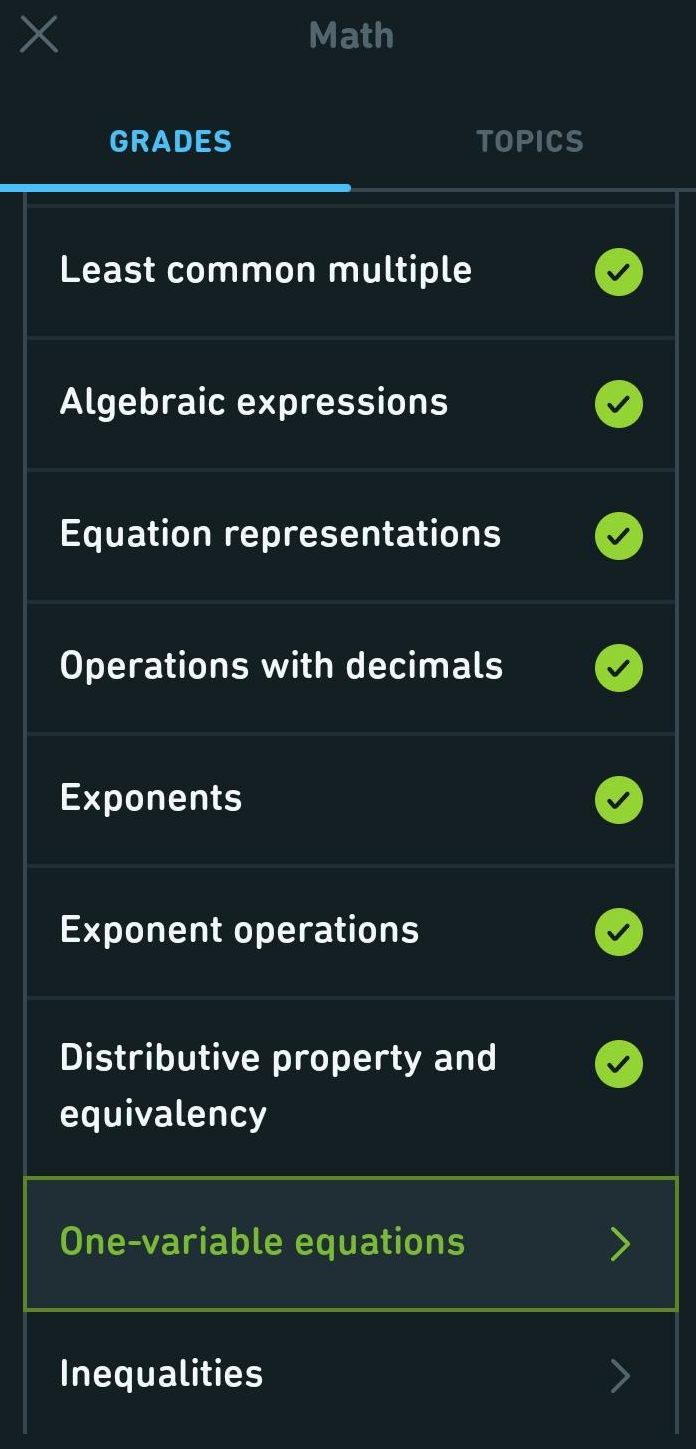Click the checkmark for Distributive property and equivalency

(618, 1064)
